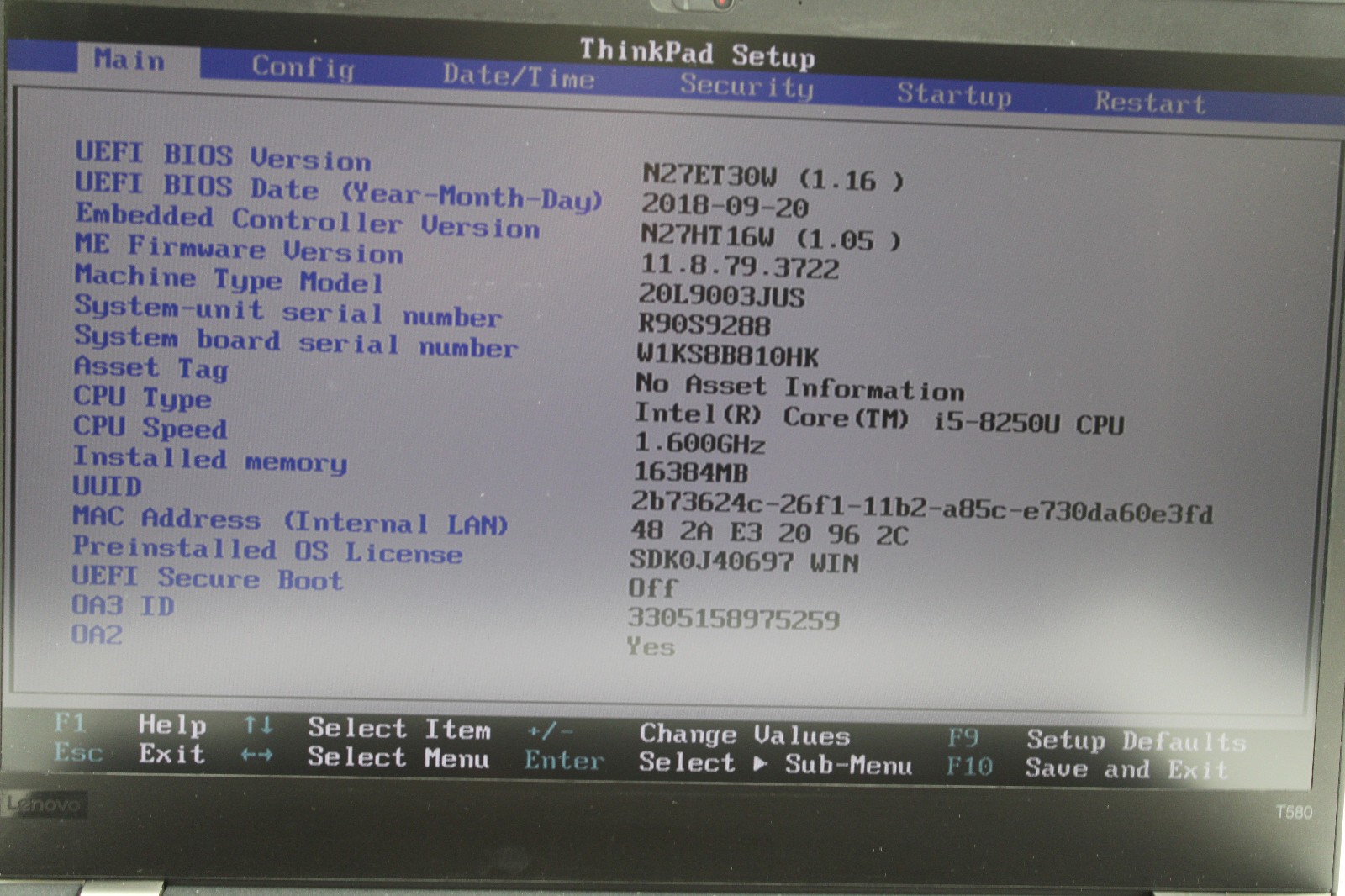Select the UEFI BIOS Date label
This screenshot has width=1345, height=896.
339,192
